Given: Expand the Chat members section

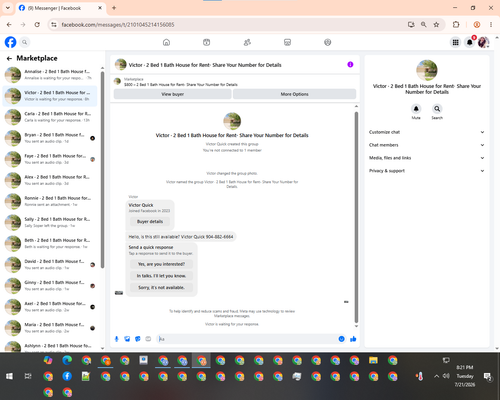Looking at the screenshot, I should [427, 145].
